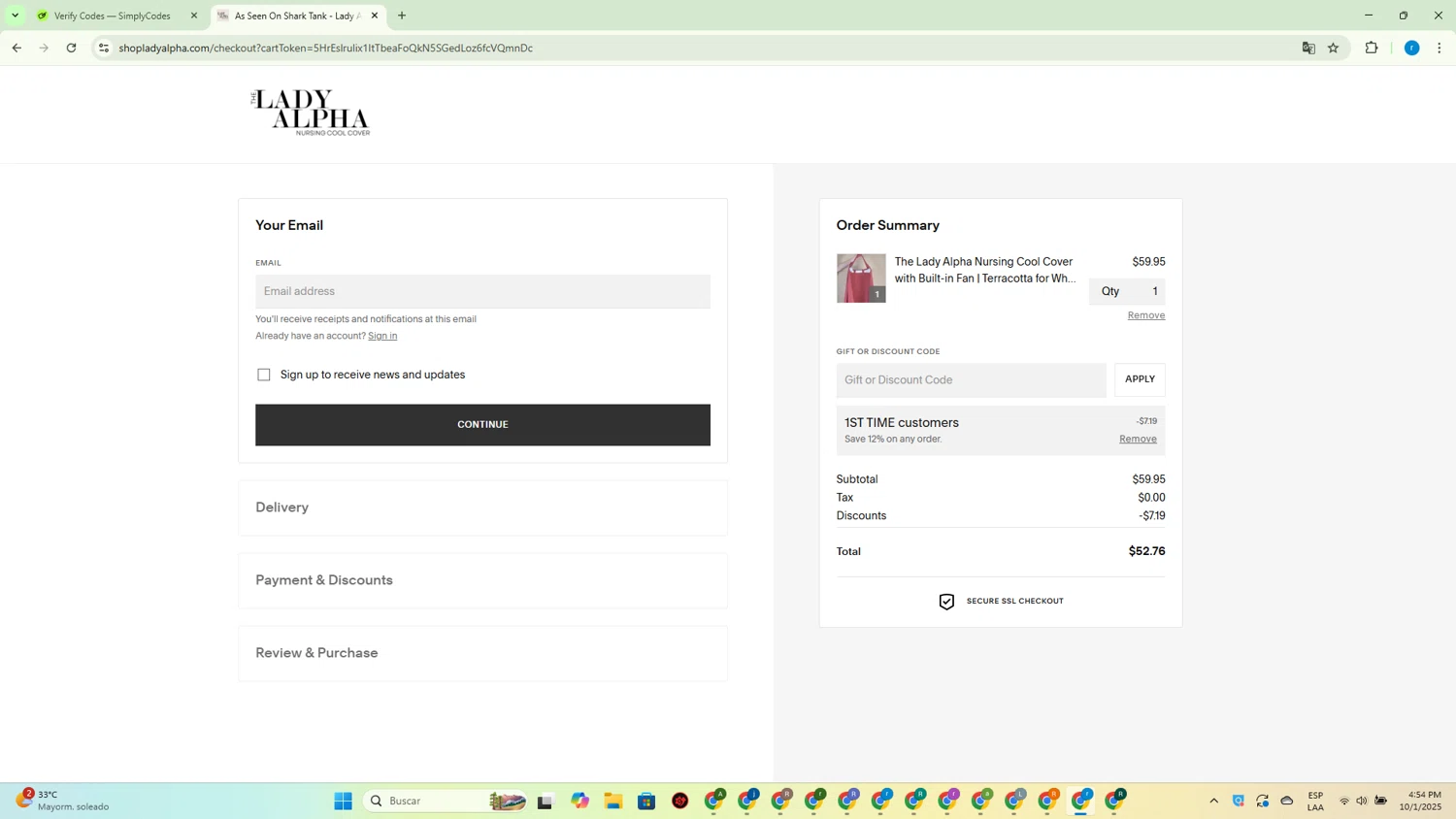The height and width of the screenshot is (819, 1456).
Task: Remove the 1ST TIME customers discount
Action: tap(1138, 439)
